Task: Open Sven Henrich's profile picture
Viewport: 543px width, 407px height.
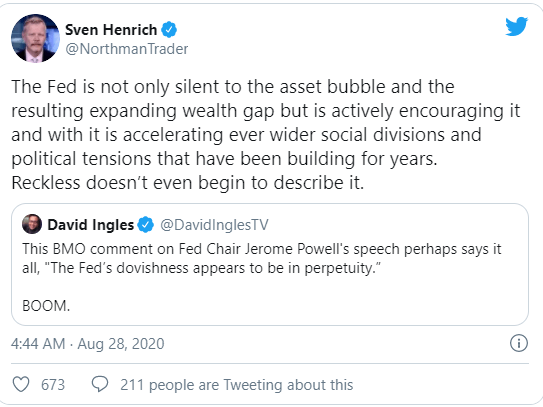Action: coord(35,38)
